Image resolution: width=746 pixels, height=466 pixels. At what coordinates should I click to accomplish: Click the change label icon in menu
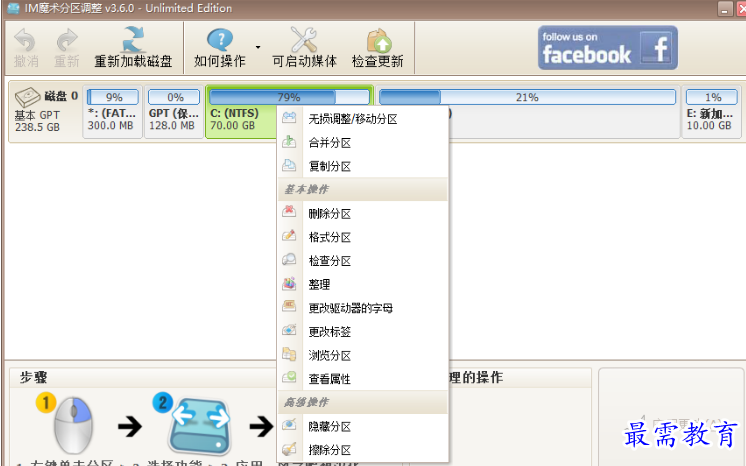289,329
